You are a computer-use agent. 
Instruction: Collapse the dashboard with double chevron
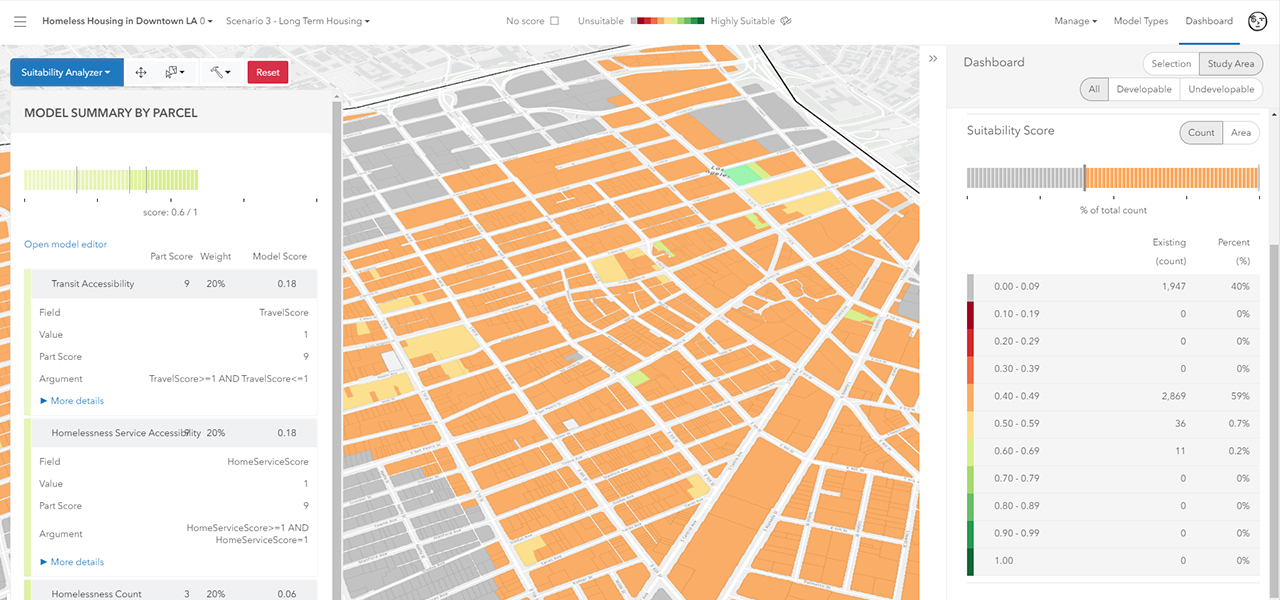point(933,59)
